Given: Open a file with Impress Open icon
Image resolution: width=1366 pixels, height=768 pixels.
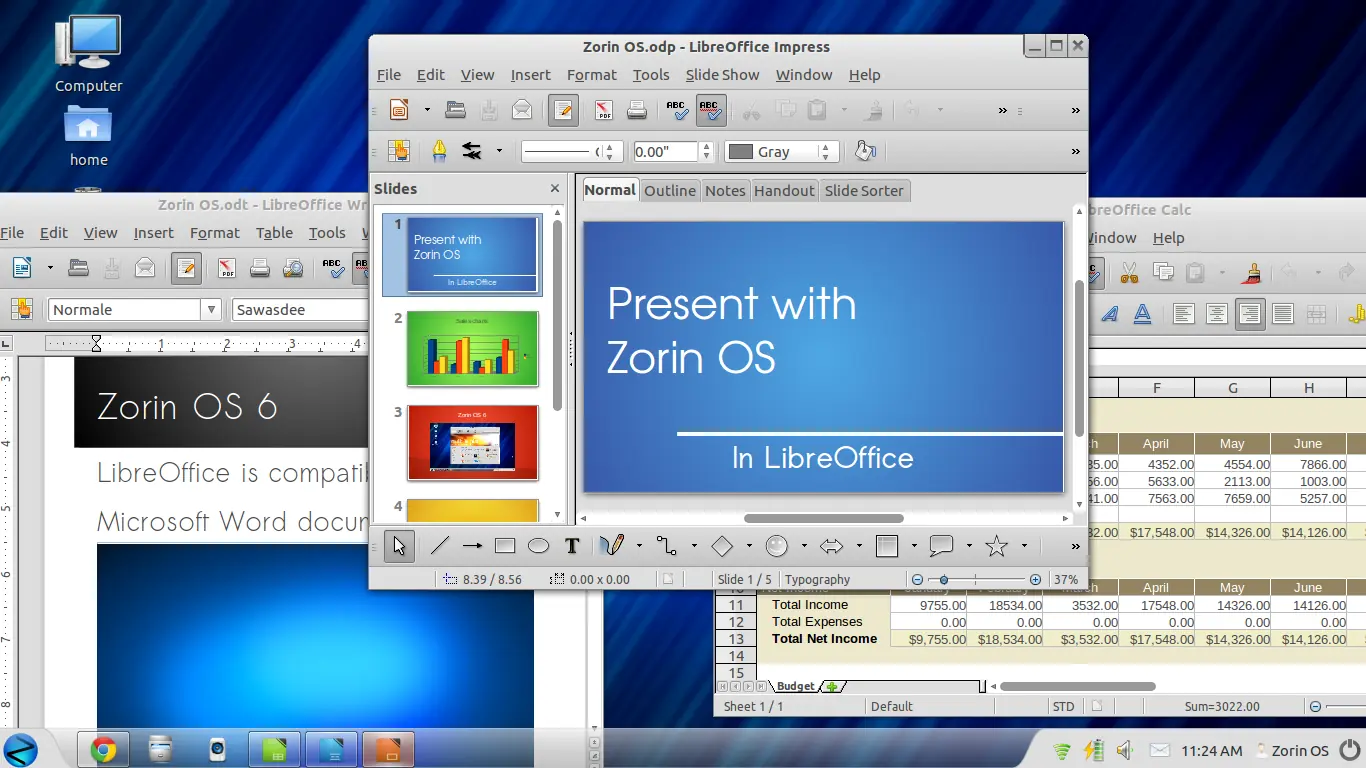Looking at the screenshot, I should tap(455, 110).
